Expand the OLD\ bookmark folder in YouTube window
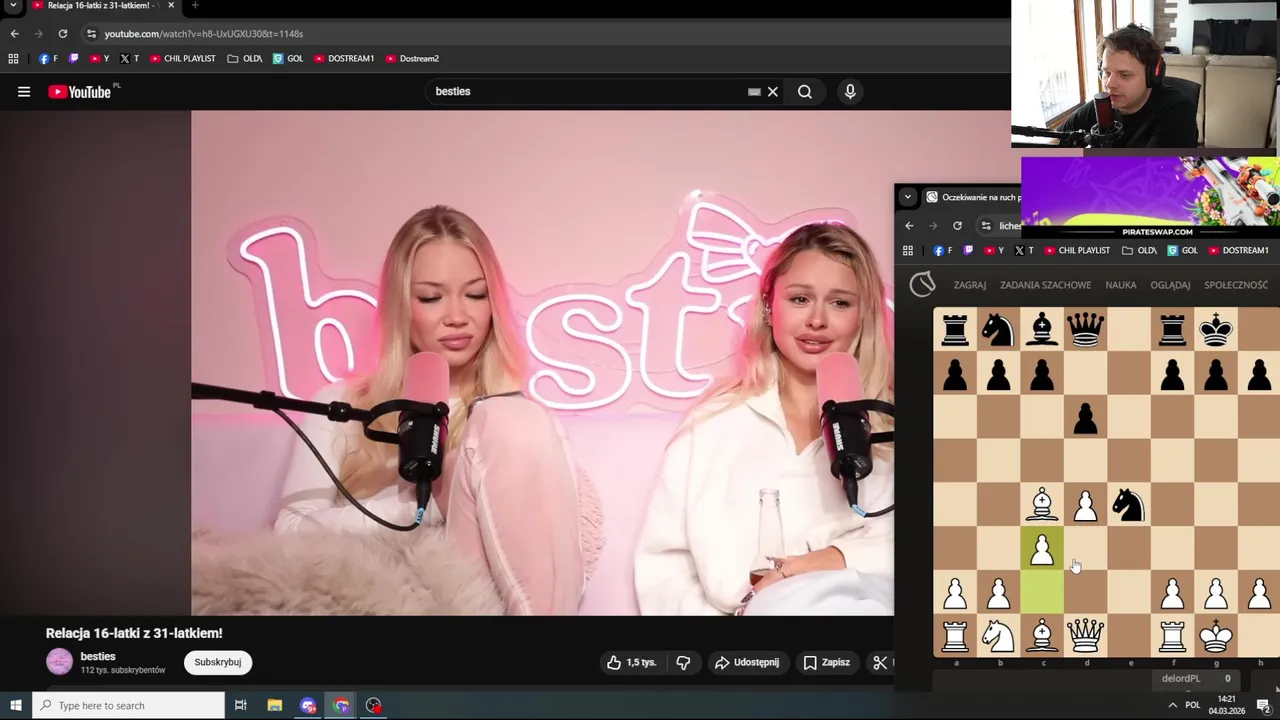The width and height of the screenshot is (1280, 720). [245, 59]
